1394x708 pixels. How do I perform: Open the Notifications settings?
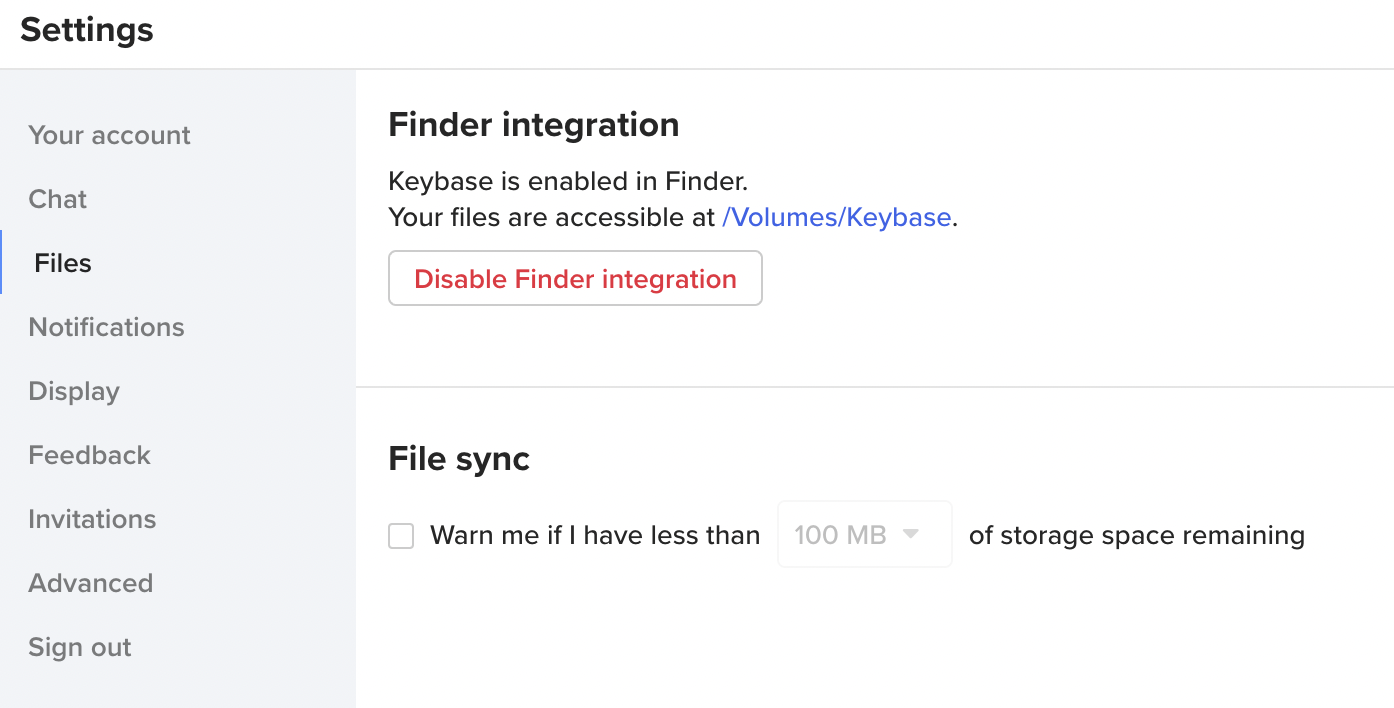click(x=106, y=327)
